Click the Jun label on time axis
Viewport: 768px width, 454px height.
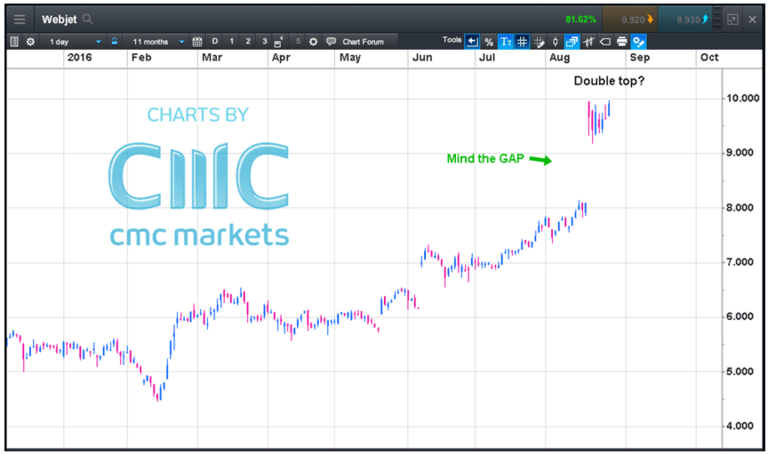(x=422, y=57)
